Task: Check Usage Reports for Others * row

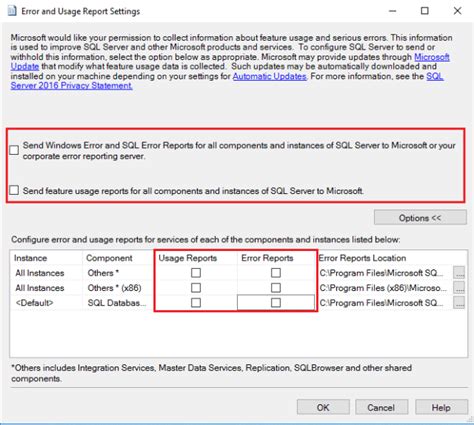Action: 196,273
